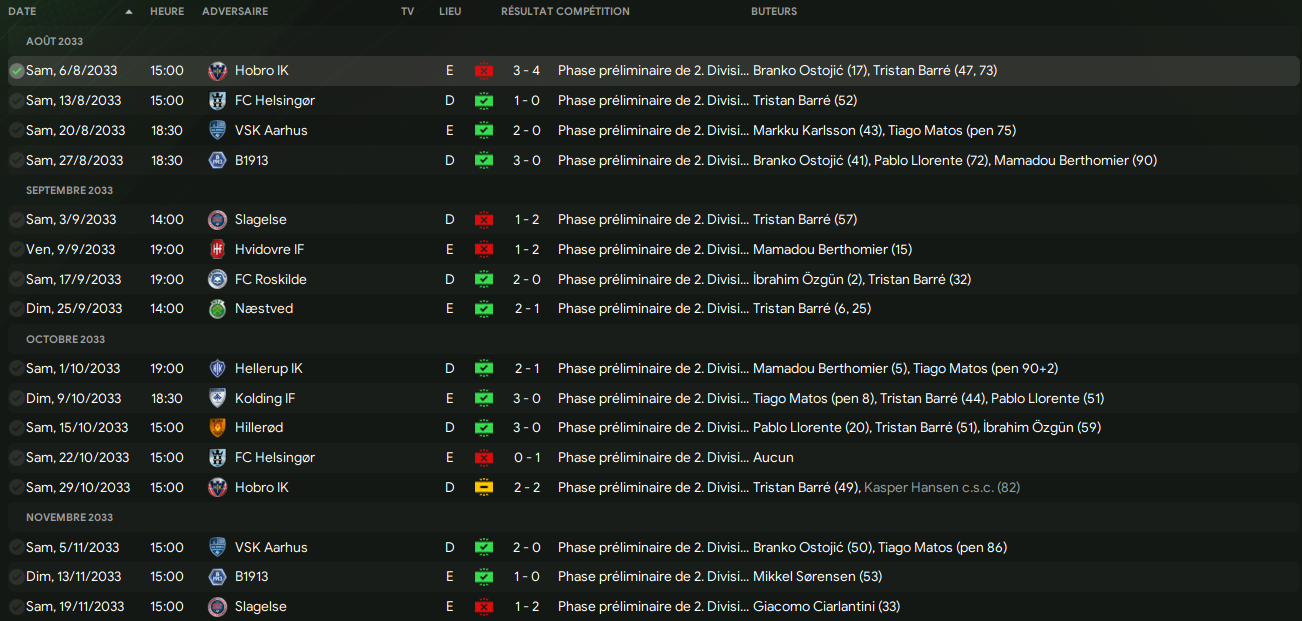Tick the row marker beside Sam, 13/8/2033

click(16, 101)
